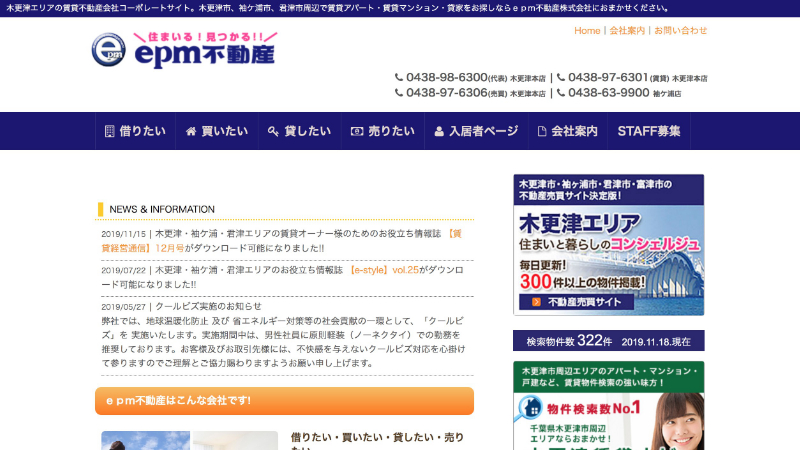Click NEWS & INFORMATION heading

(x=162, y=209)
